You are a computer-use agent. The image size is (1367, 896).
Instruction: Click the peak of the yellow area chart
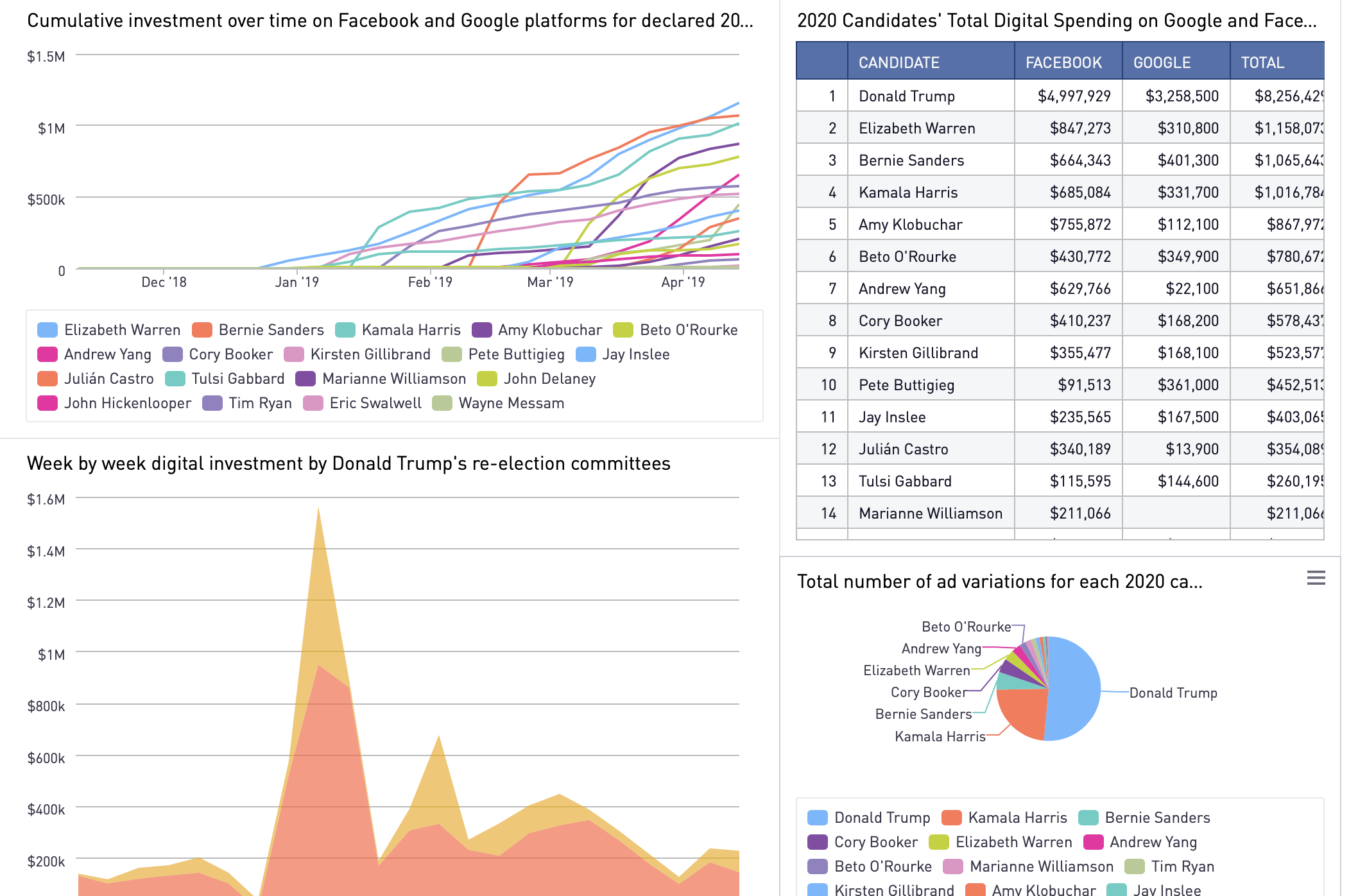318,508
